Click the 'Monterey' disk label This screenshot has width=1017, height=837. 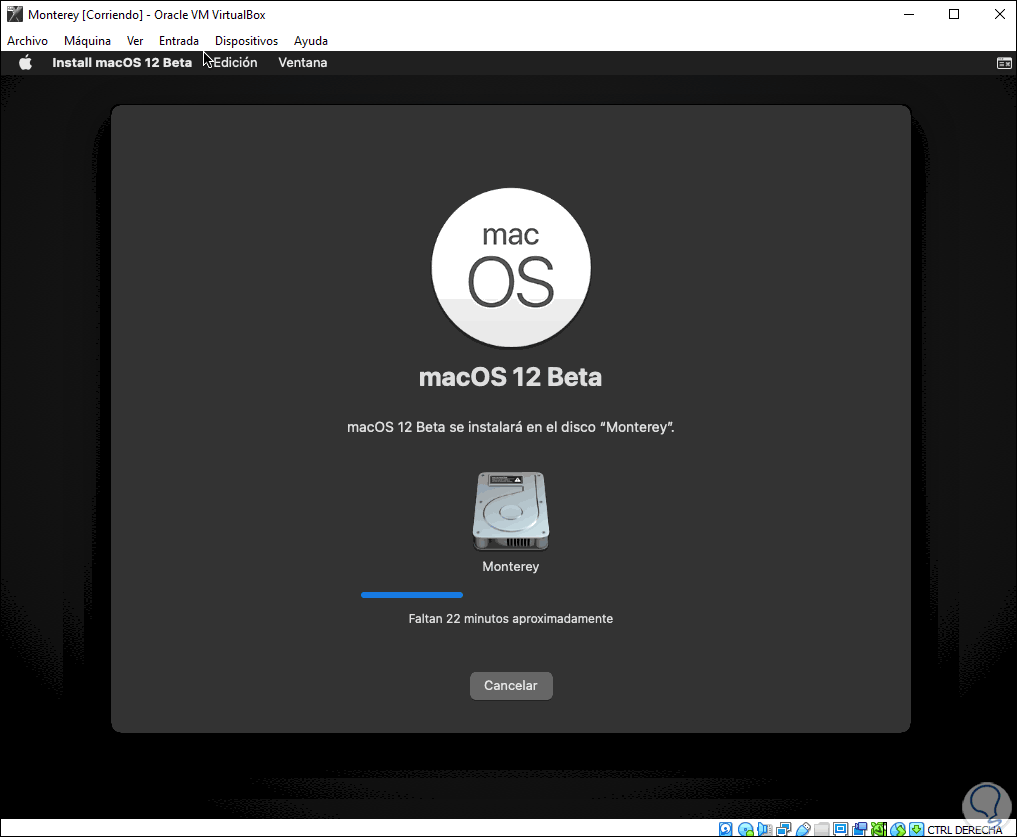(510, 566)
